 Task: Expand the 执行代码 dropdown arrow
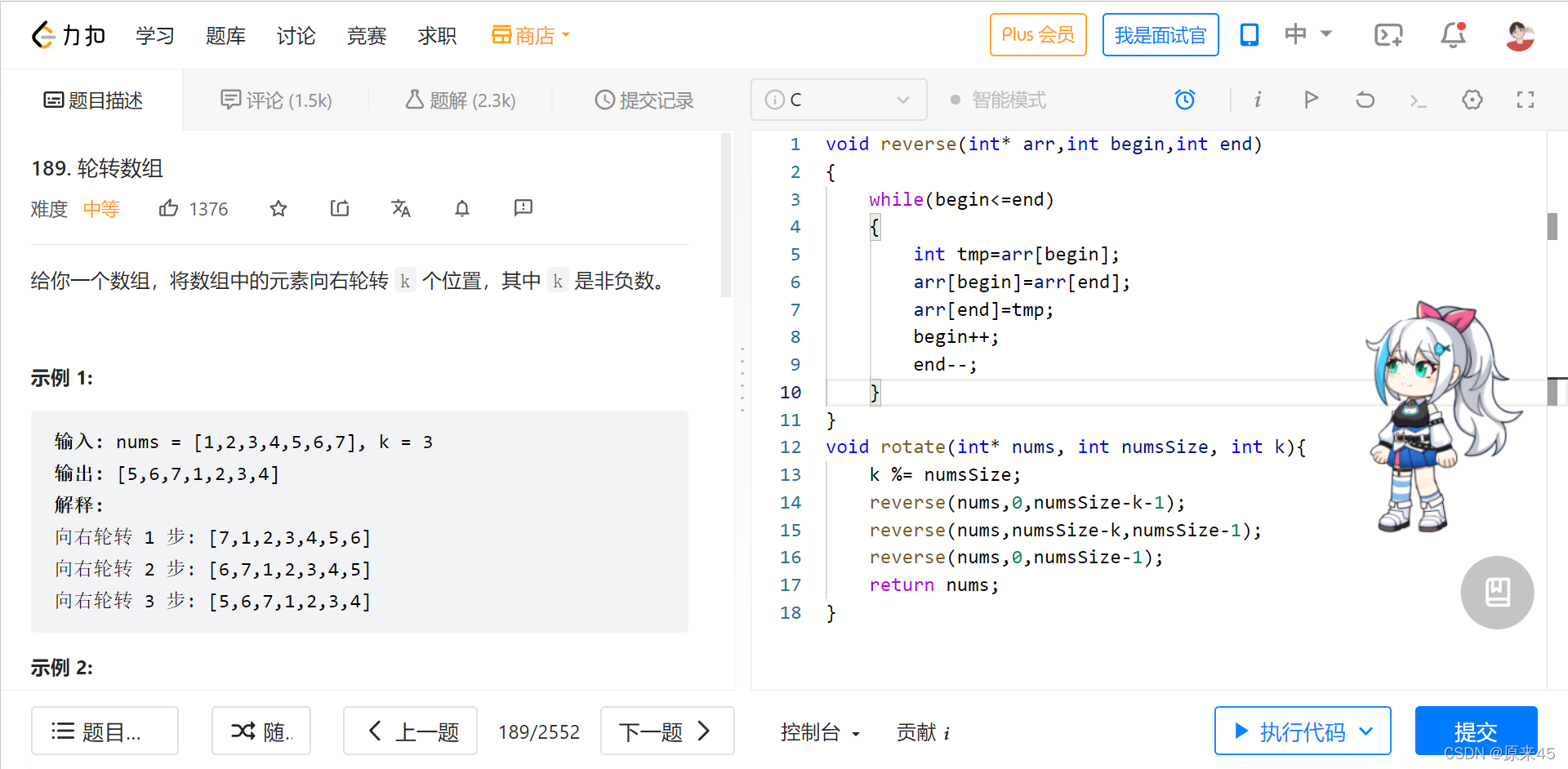(x=1366, y=731)
